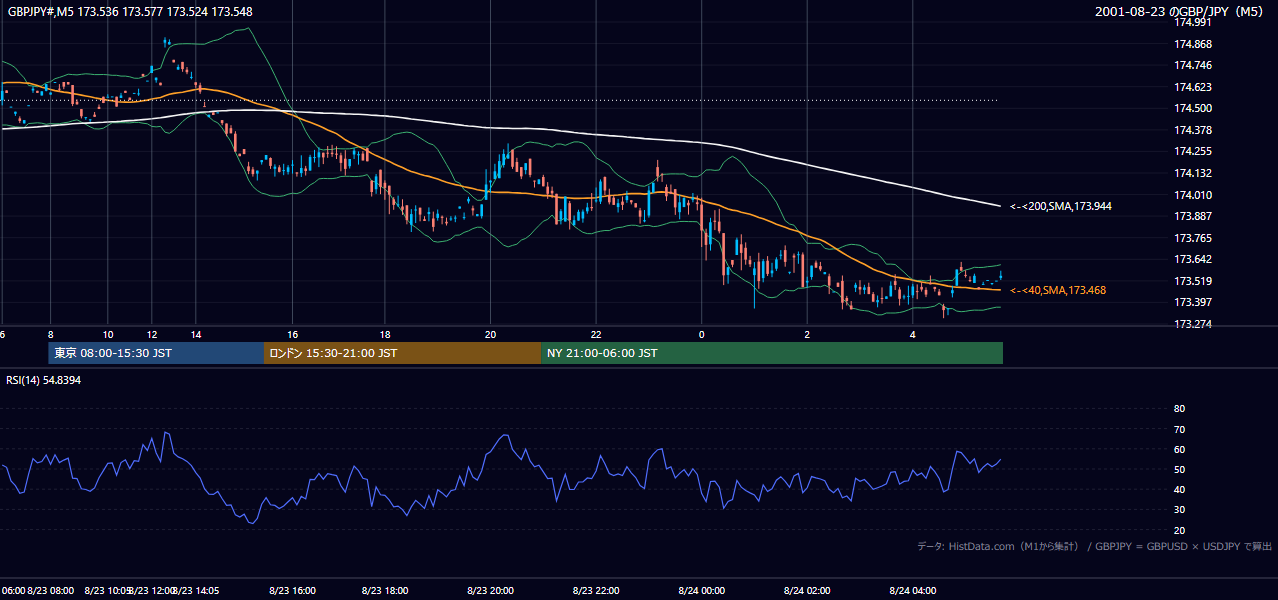Click the 174.991 price axis label
1278x600 pixels.
[x=1192, y=22]
